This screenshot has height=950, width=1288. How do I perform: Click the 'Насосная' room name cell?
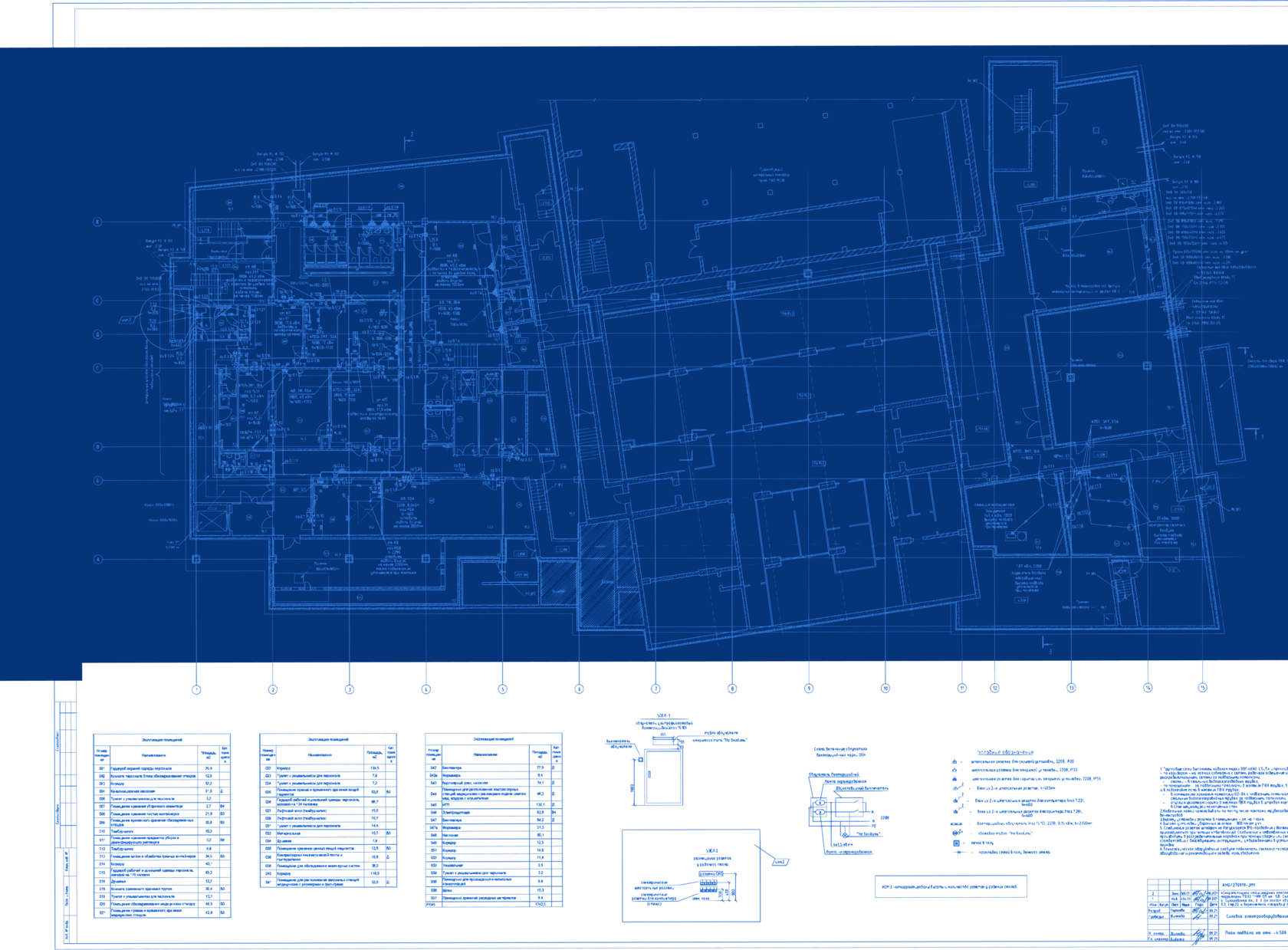pyautogui.click(x=485, y=836)
